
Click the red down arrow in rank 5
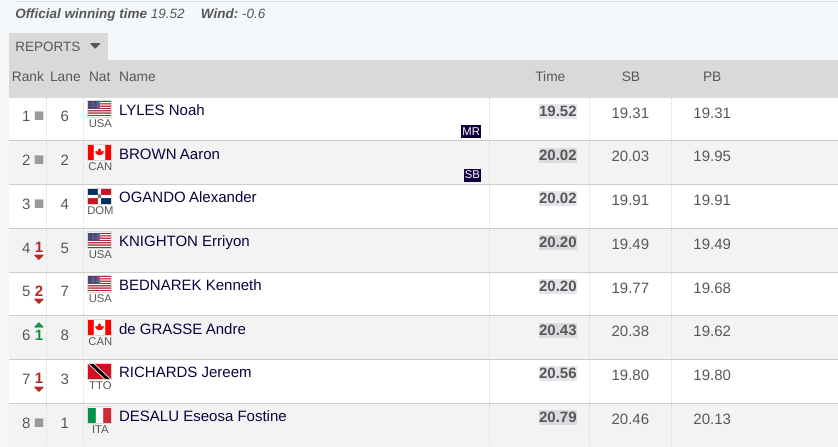point(38,301)
